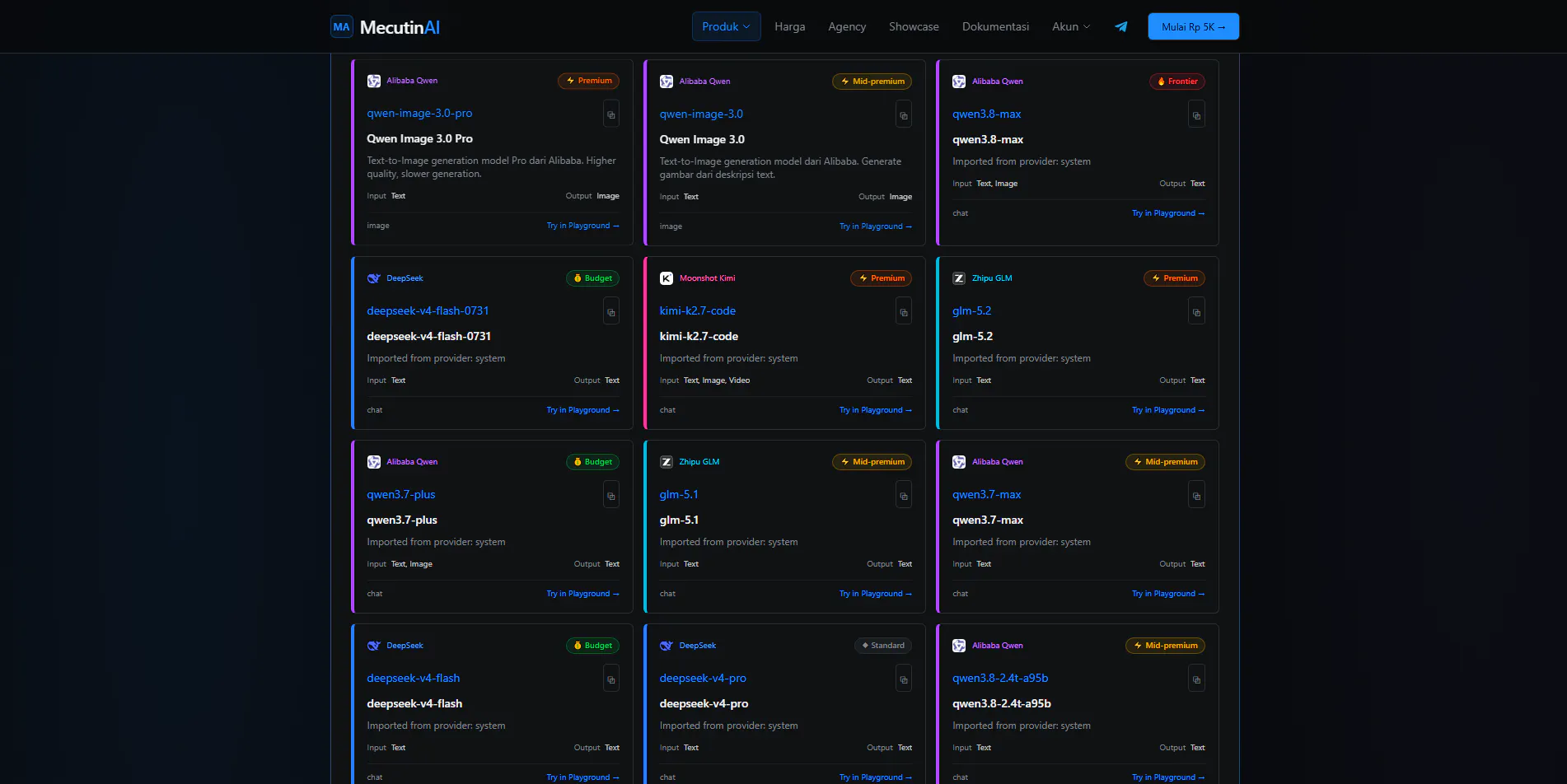The image size is (1567, 784).
Task: Copy the glm-5.1 model ID
Action: pos(904,496)
